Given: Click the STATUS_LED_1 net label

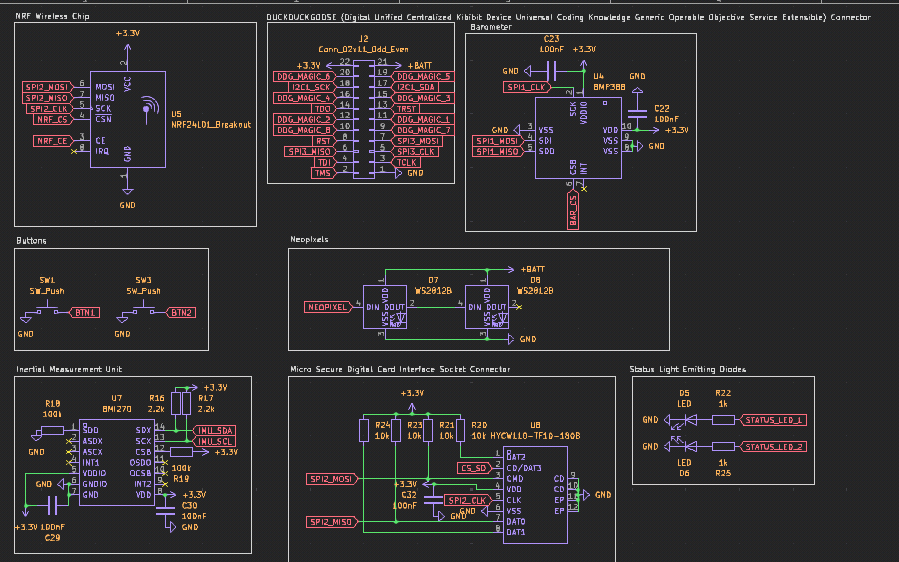Looking at the screenshot, I should click(775, 420).
